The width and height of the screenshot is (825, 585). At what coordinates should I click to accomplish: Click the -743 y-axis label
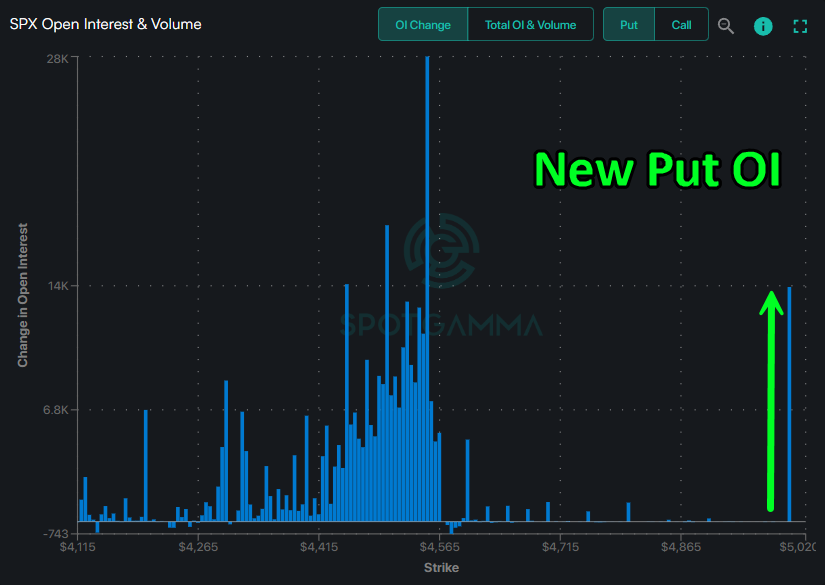tap(55, 533)
